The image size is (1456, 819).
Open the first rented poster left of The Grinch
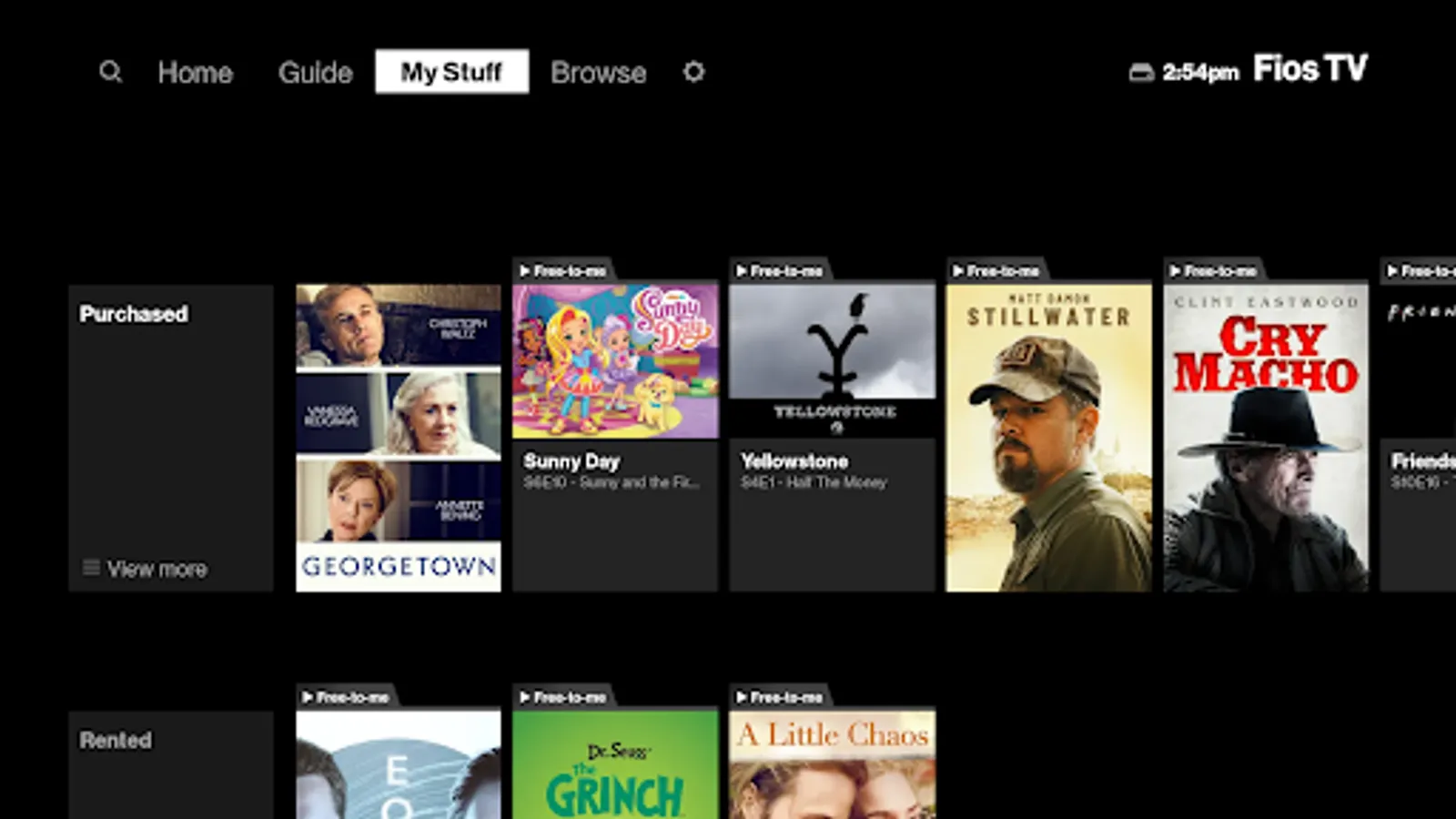tap(398, 765)
